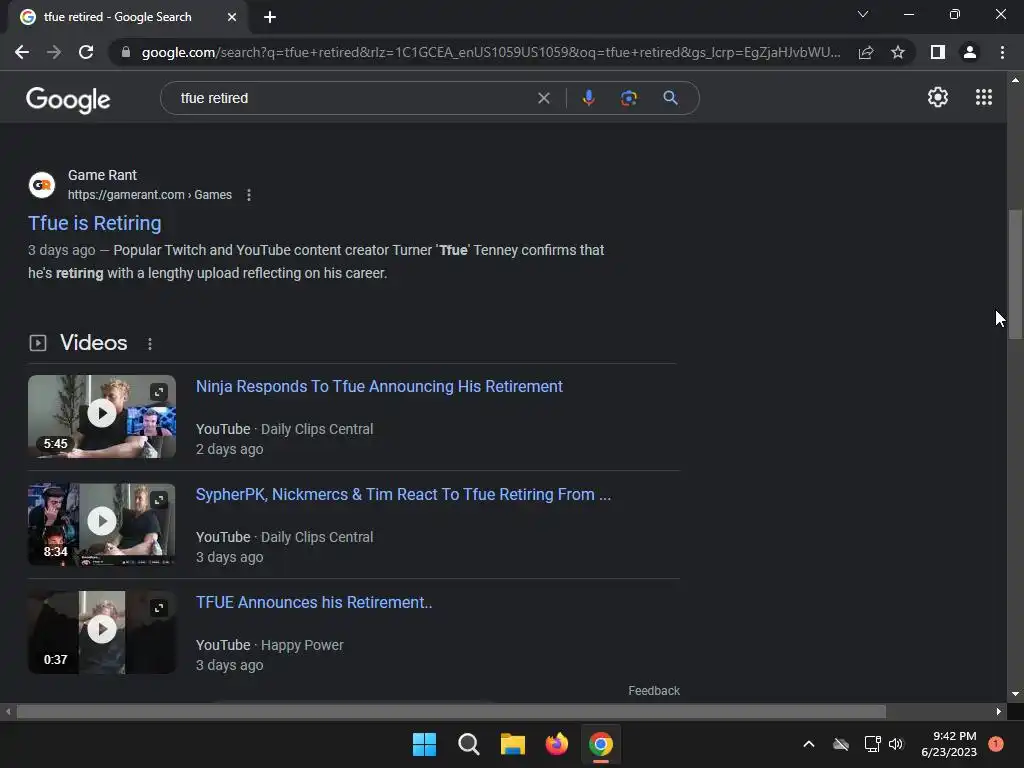This screenshot has height=768, width=1024.
Task: Click the horizontal scrollbar thumb
Action: (451, 711)
